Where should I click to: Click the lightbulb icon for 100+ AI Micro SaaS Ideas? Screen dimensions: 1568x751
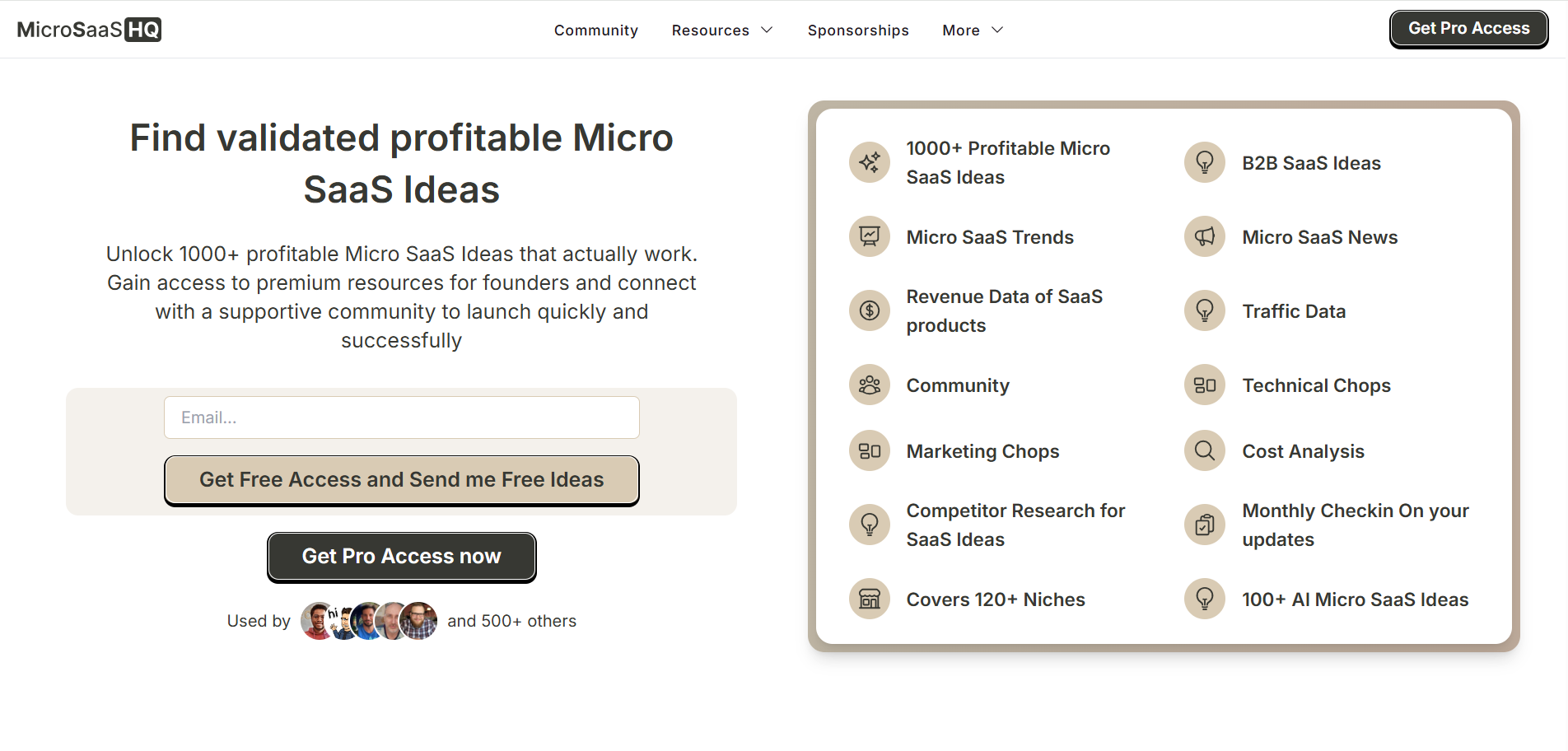coord(1205,599)
